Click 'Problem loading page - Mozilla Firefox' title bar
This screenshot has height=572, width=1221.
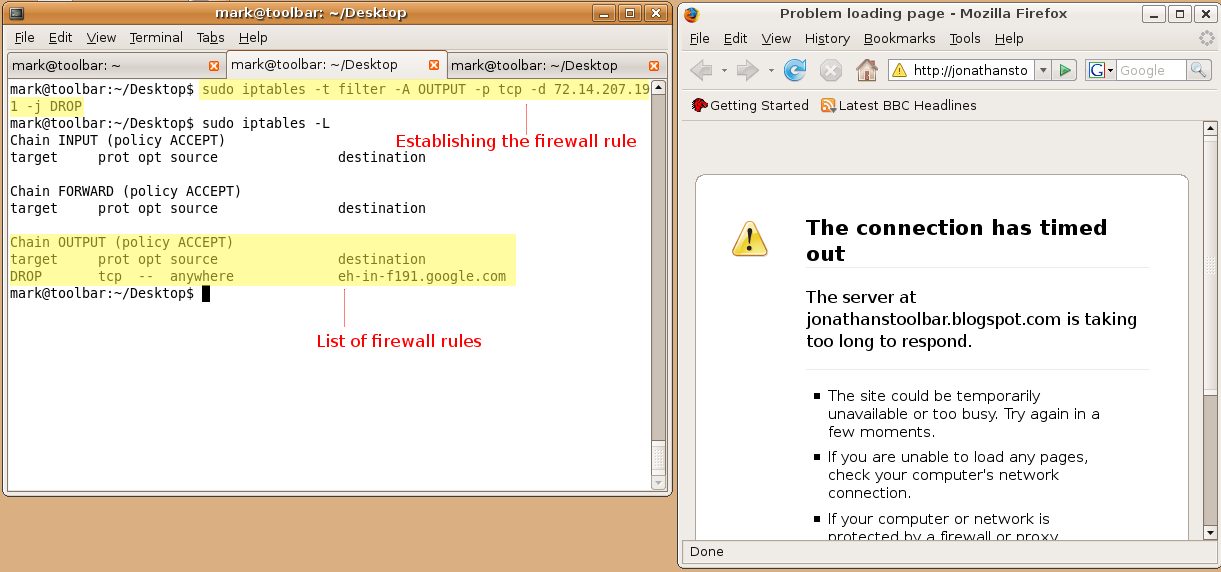click(923, 14)
